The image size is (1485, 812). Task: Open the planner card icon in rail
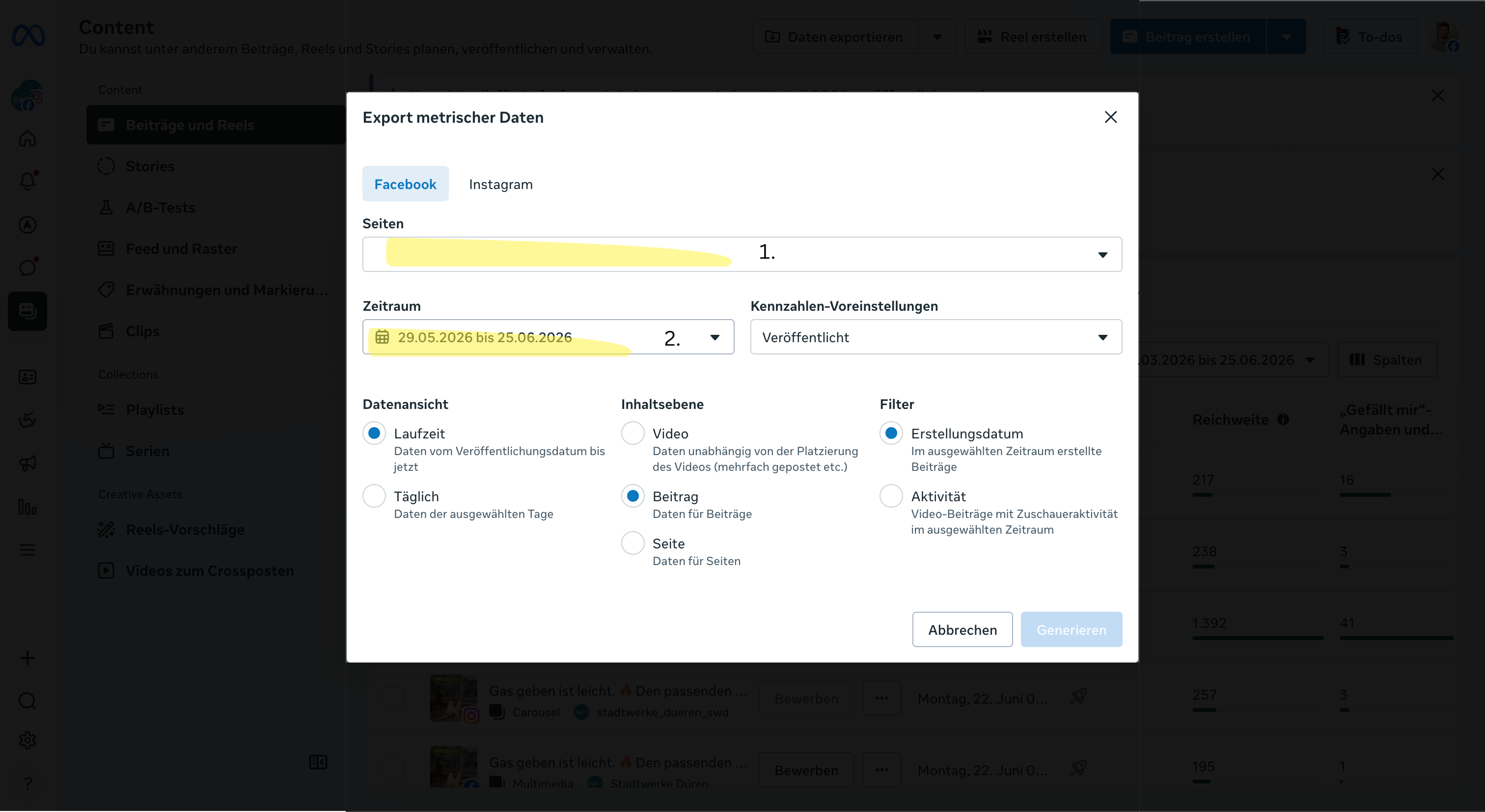[27, 377]
